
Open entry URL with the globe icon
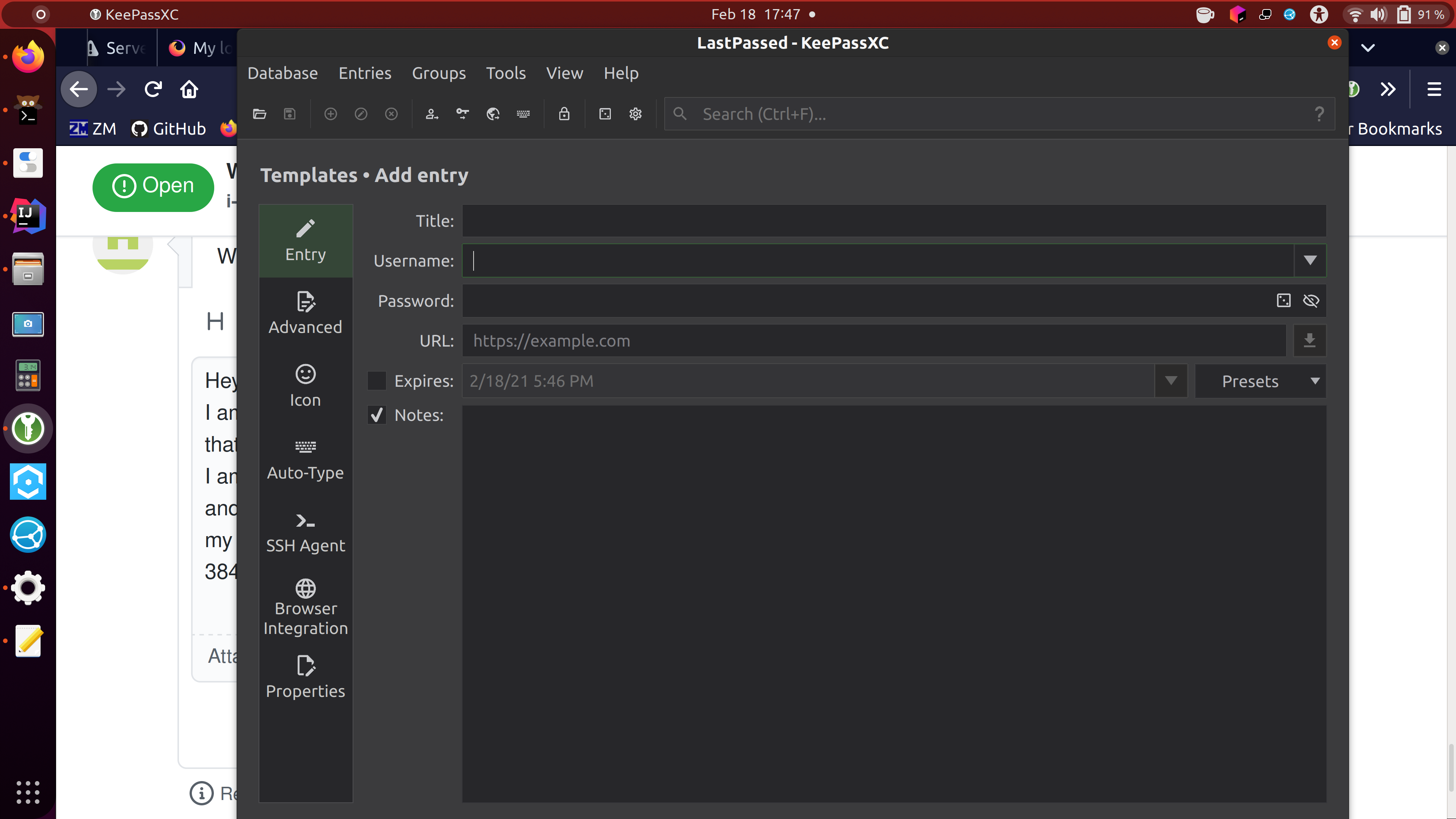point(492,114)
